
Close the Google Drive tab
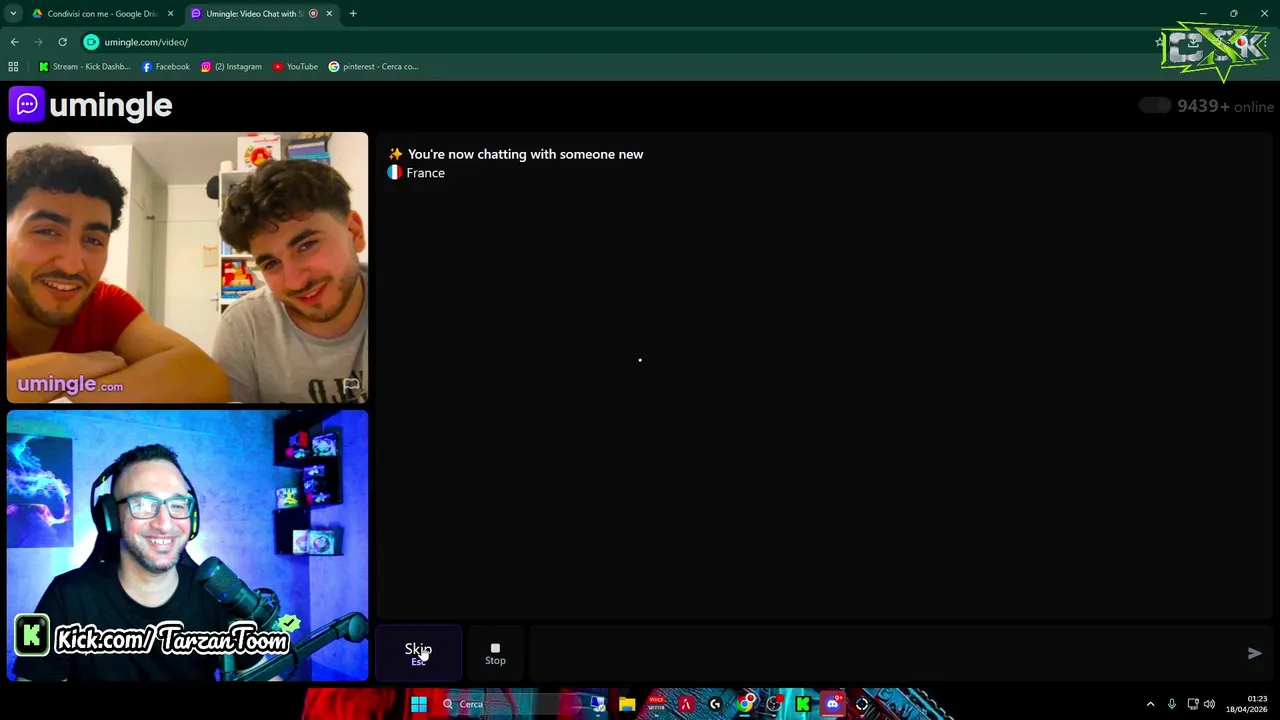(170, 14)
